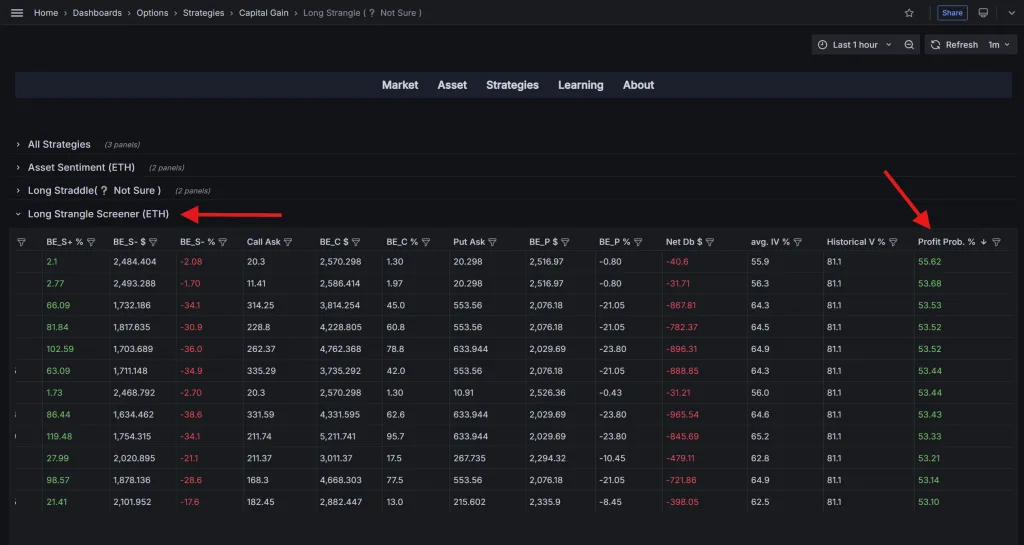1024x545 pixels.
Task: Open the 1m refresh interval dropdown
Action: click(999, 45)
